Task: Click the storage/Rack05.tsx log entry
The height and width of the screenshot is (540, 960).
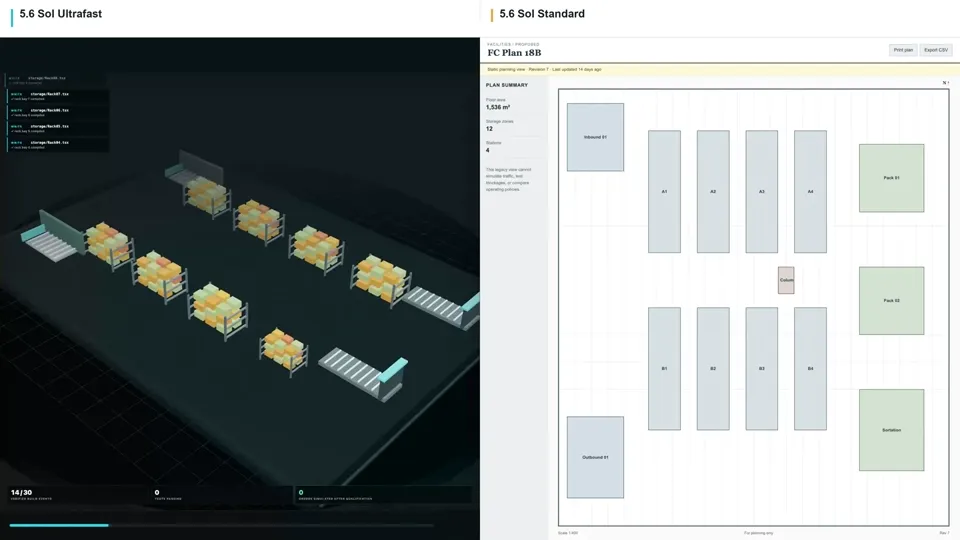Action: (58, 128)
